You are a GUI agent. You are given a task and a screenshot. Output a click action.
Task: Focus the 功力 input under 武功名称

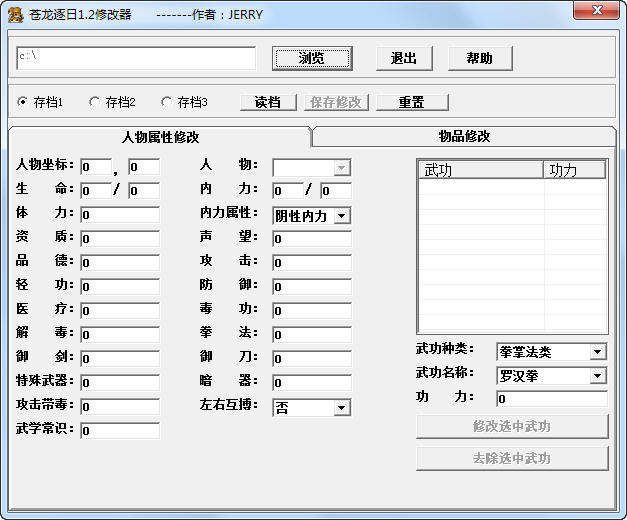tap(552, 399)
